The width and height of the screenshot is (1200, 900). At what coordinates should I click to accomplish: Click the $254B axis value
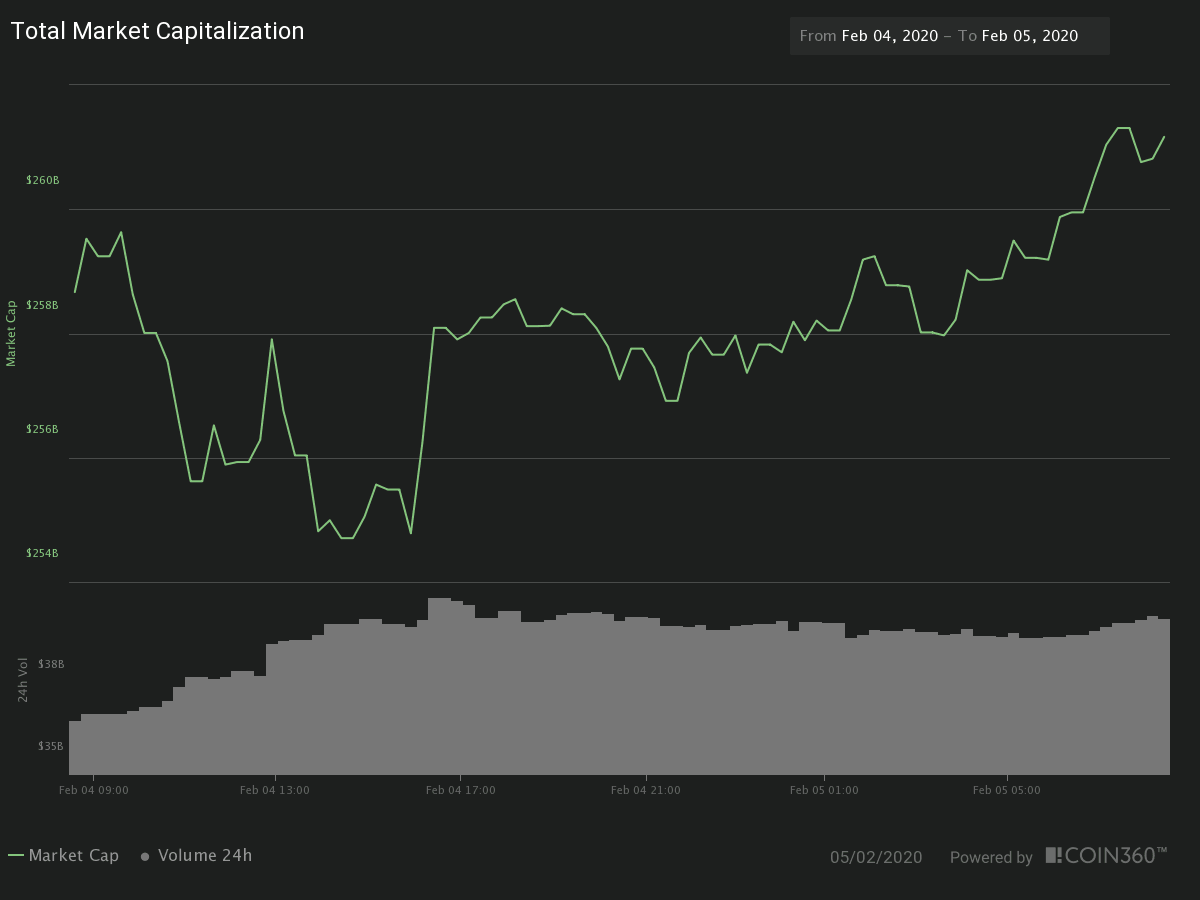[x=43, y=553]
